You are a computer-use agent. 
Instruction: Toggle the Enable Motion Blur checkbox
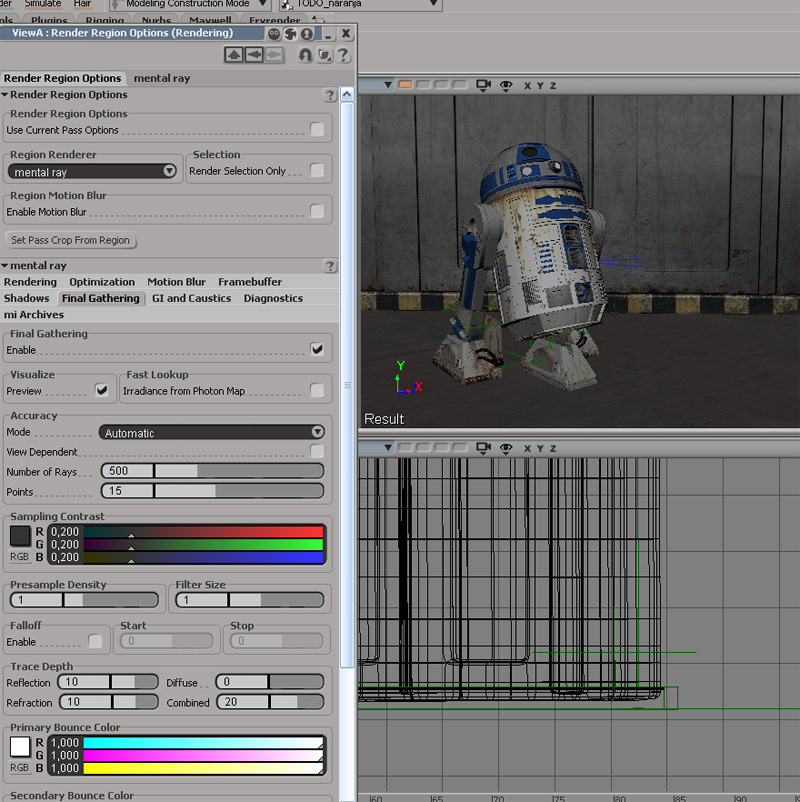[317, 211]
